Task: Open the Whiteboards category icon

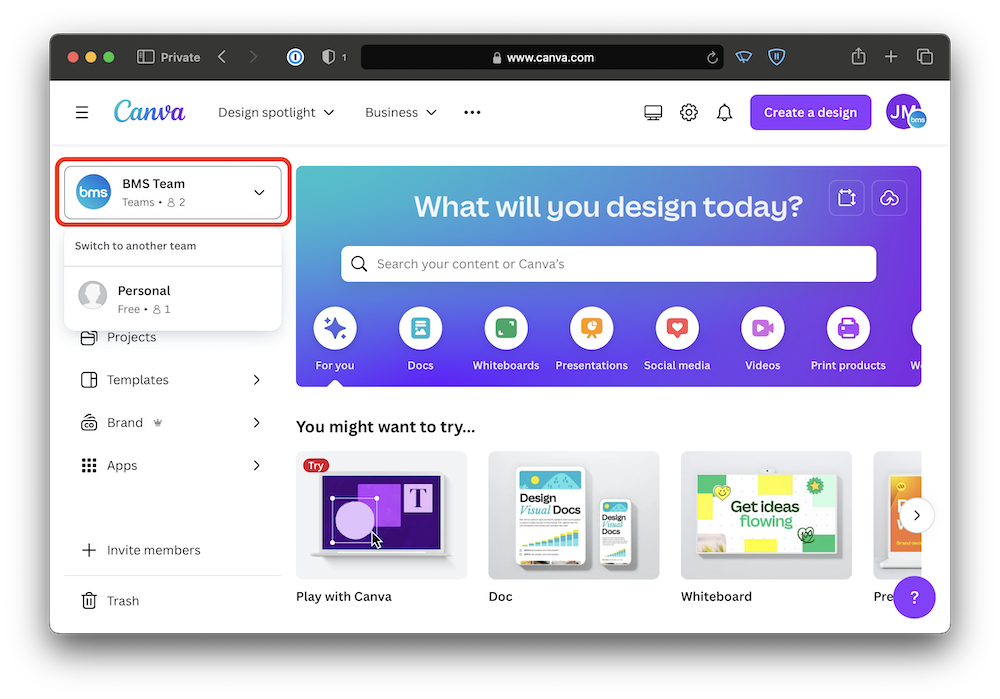Action: [506, 329]
